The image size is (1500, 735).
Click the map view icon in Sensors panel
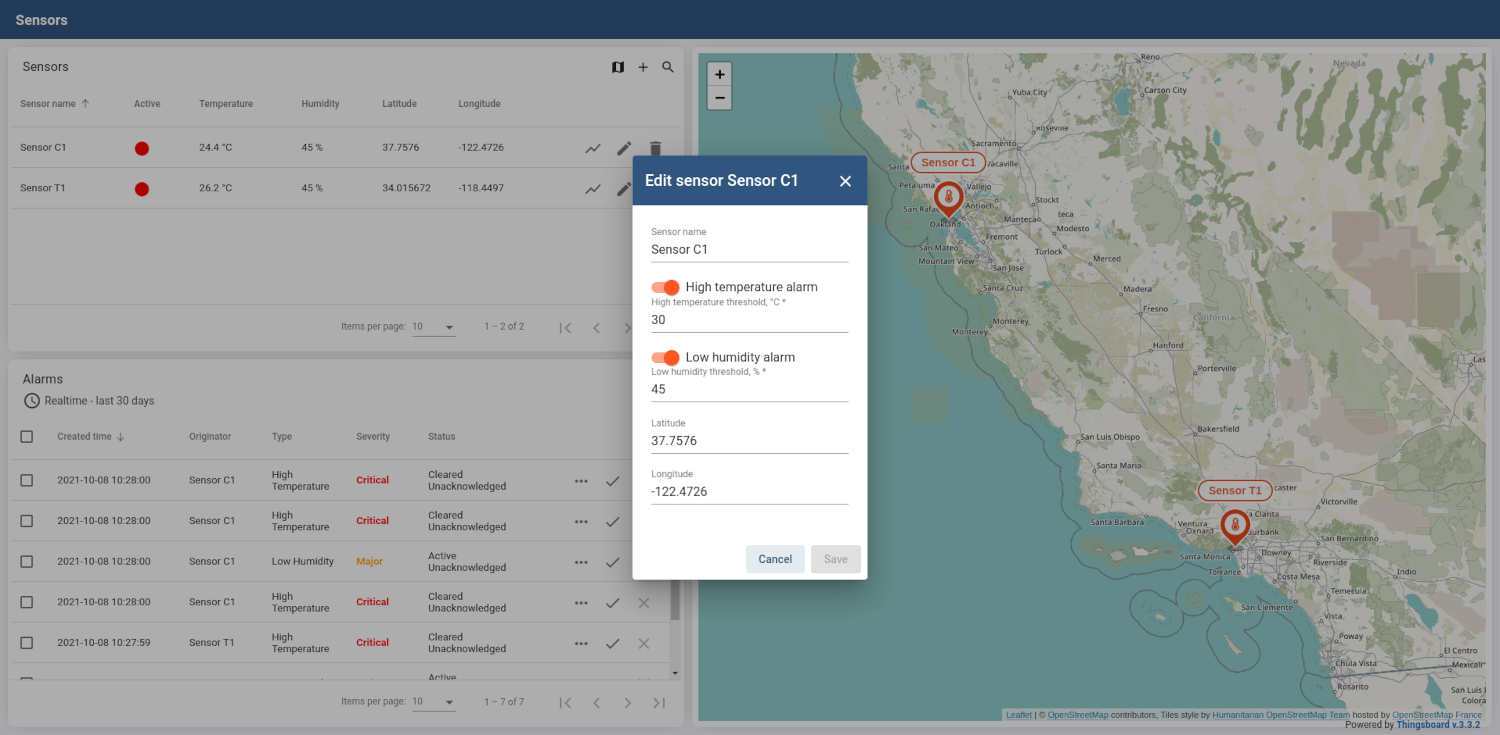pos(618,67)
